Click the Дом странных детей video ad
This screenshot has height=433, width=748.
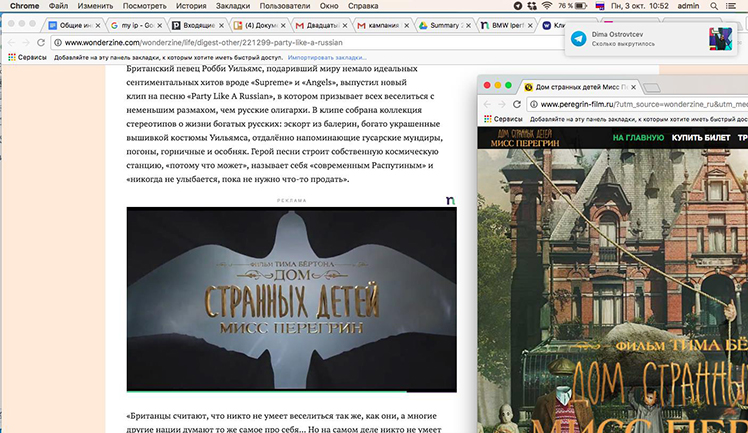click(x=291, y=299)
